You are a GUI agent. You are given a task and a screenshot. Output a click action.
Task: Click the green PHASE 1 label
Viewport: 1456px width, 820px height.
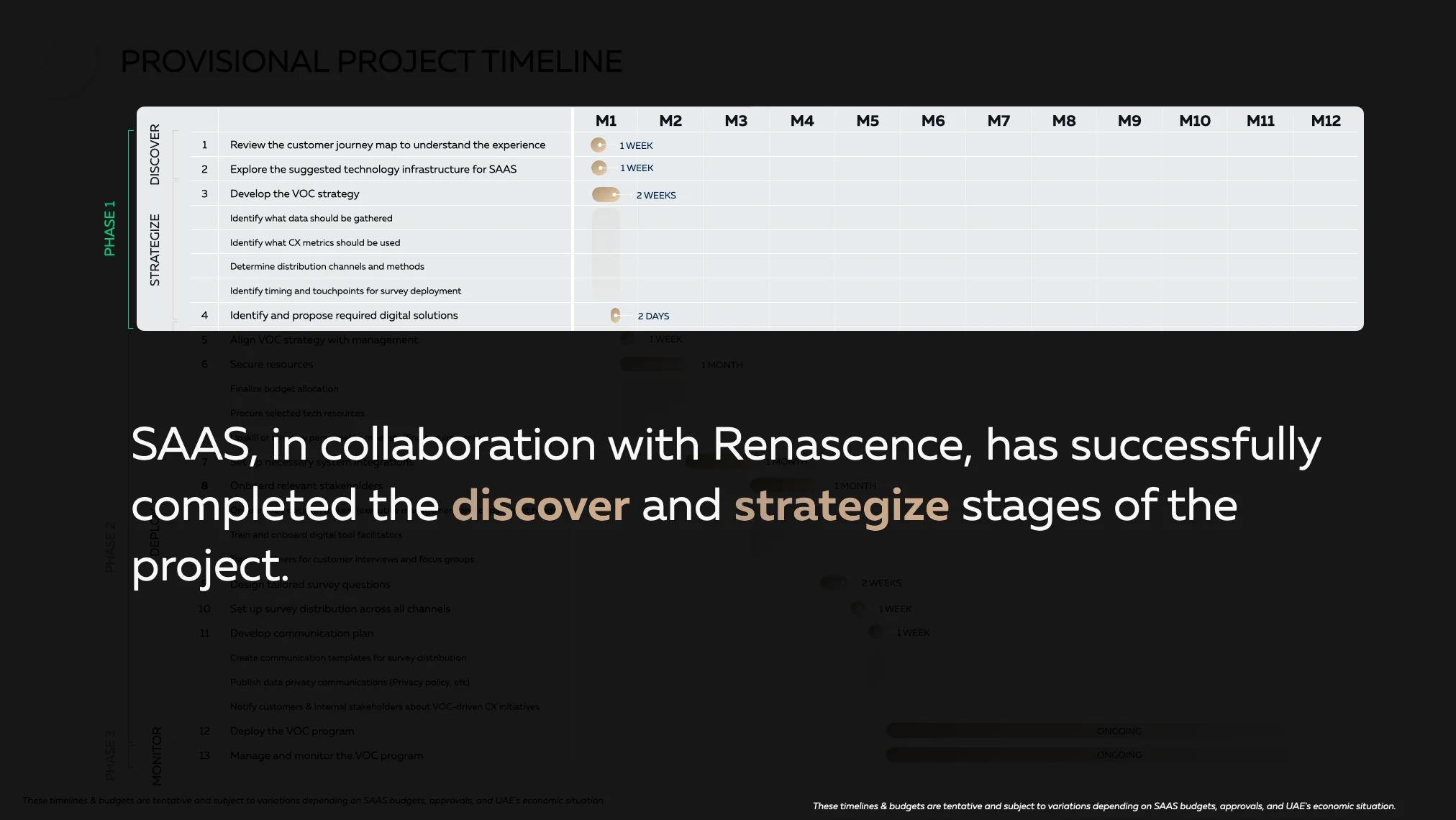coord(109,229)
